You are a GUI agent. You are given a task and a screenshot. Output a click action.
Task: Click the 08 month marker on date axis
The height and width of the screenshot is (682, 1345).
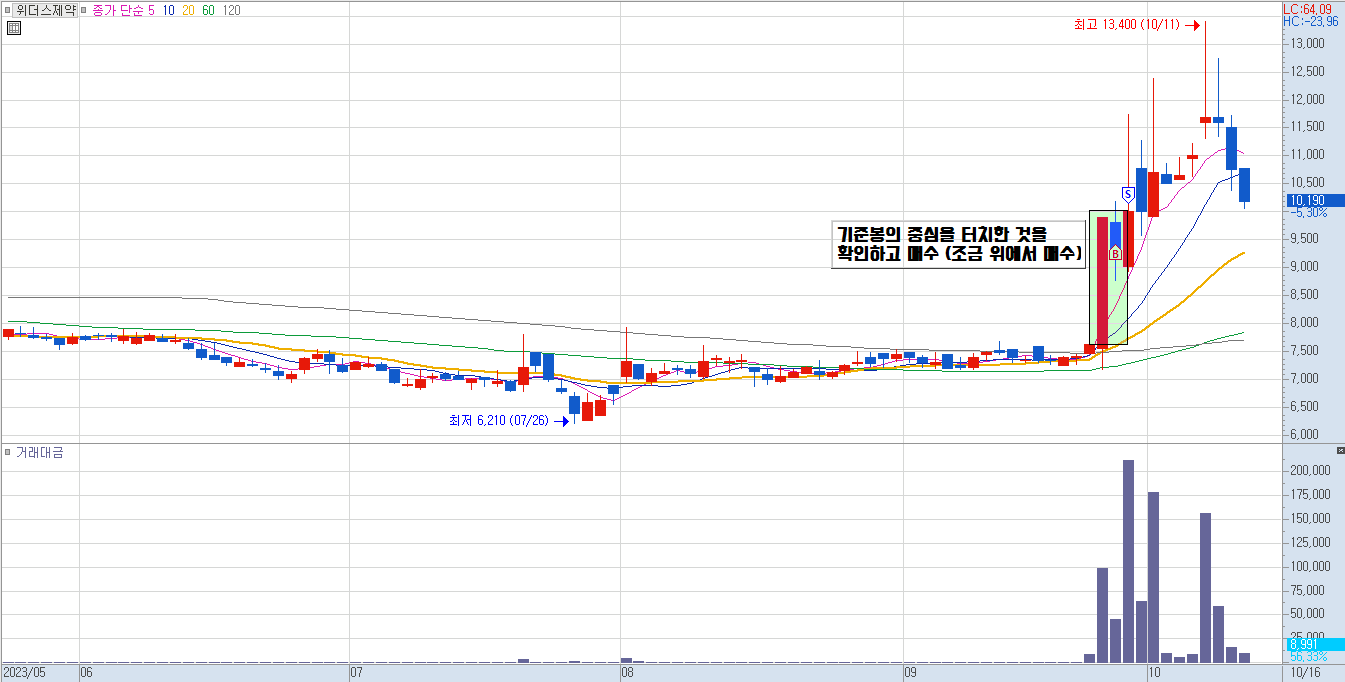(627, 673)
